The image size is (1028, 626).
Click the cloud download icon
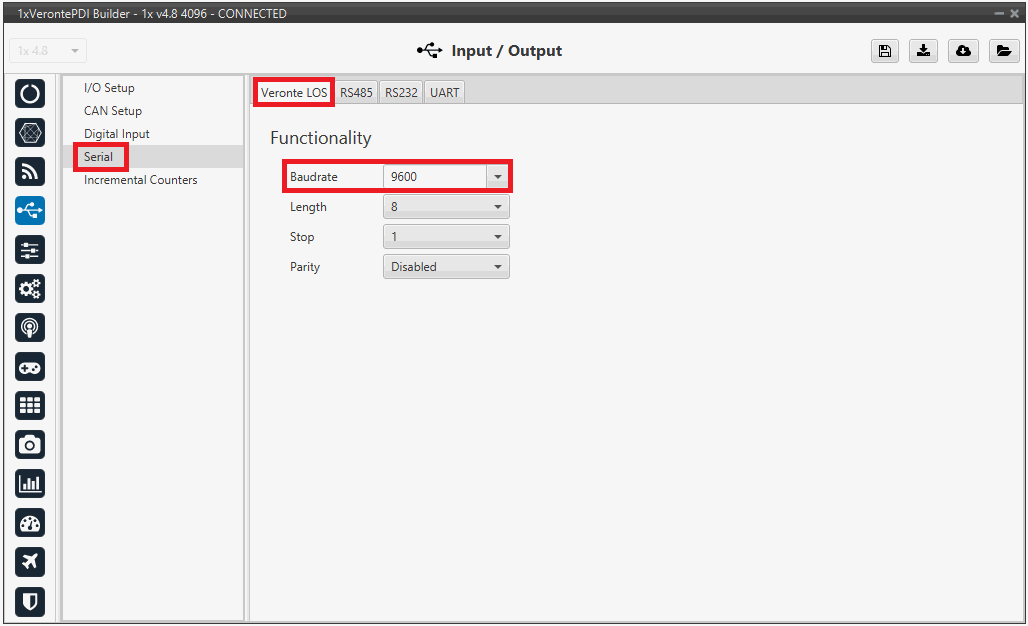(x=963, y=51)
